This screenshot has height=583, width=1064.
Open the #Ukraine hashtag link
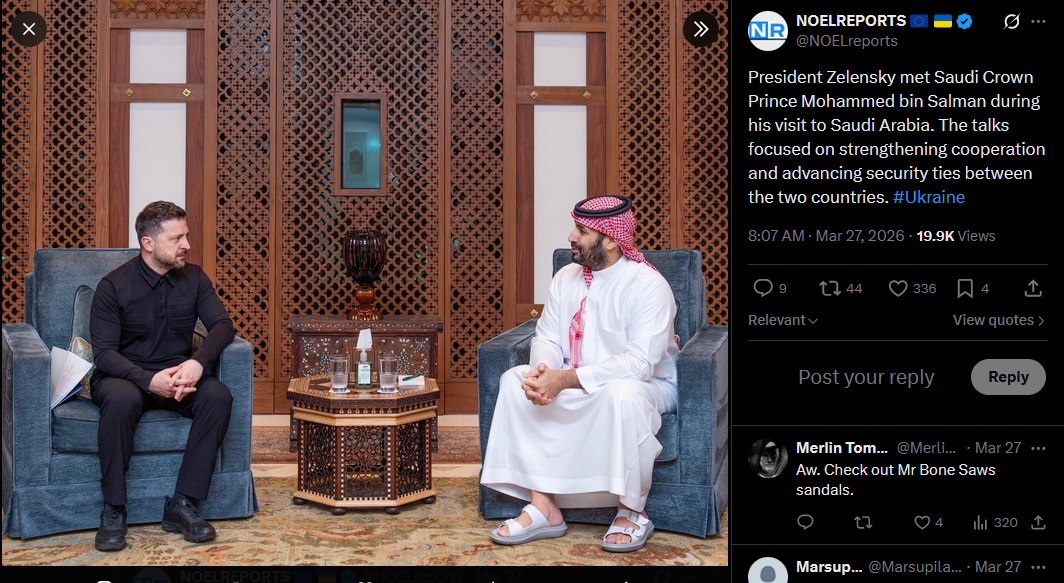tap(928, 198)
